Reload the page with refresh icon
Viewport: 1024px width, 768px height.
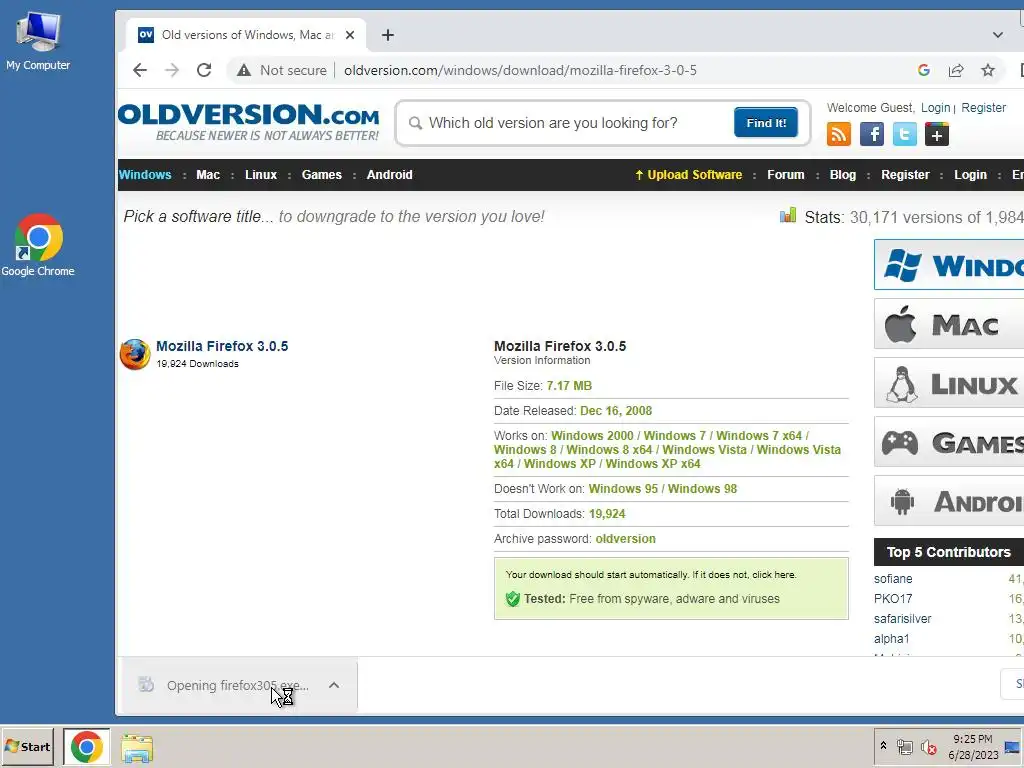tap(204, 70)
